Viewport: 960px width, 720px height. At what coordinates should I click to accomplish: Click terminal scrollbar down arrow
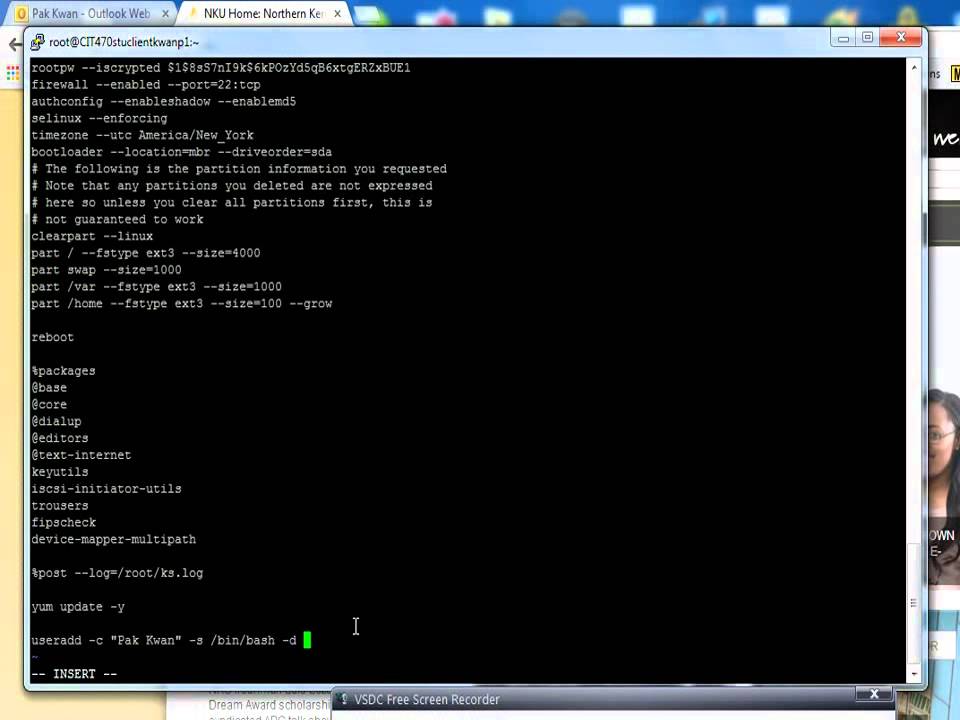click(x=914, y=674)
